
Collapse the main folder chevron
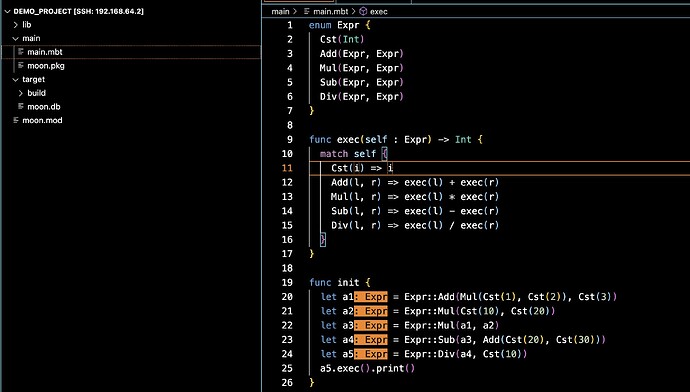(16, 39)
